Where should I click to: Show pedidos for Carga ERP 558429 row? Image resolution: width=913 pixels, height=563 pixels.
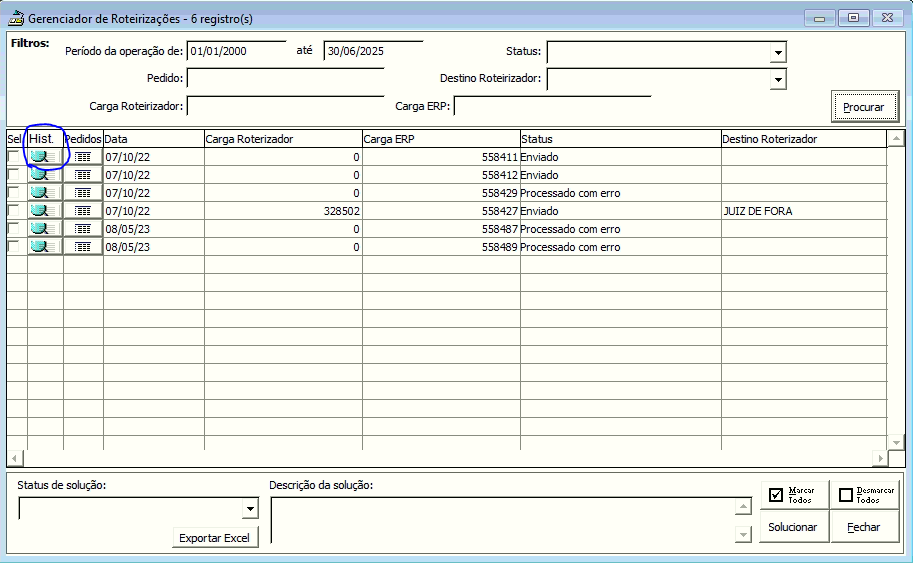point(83,193)
